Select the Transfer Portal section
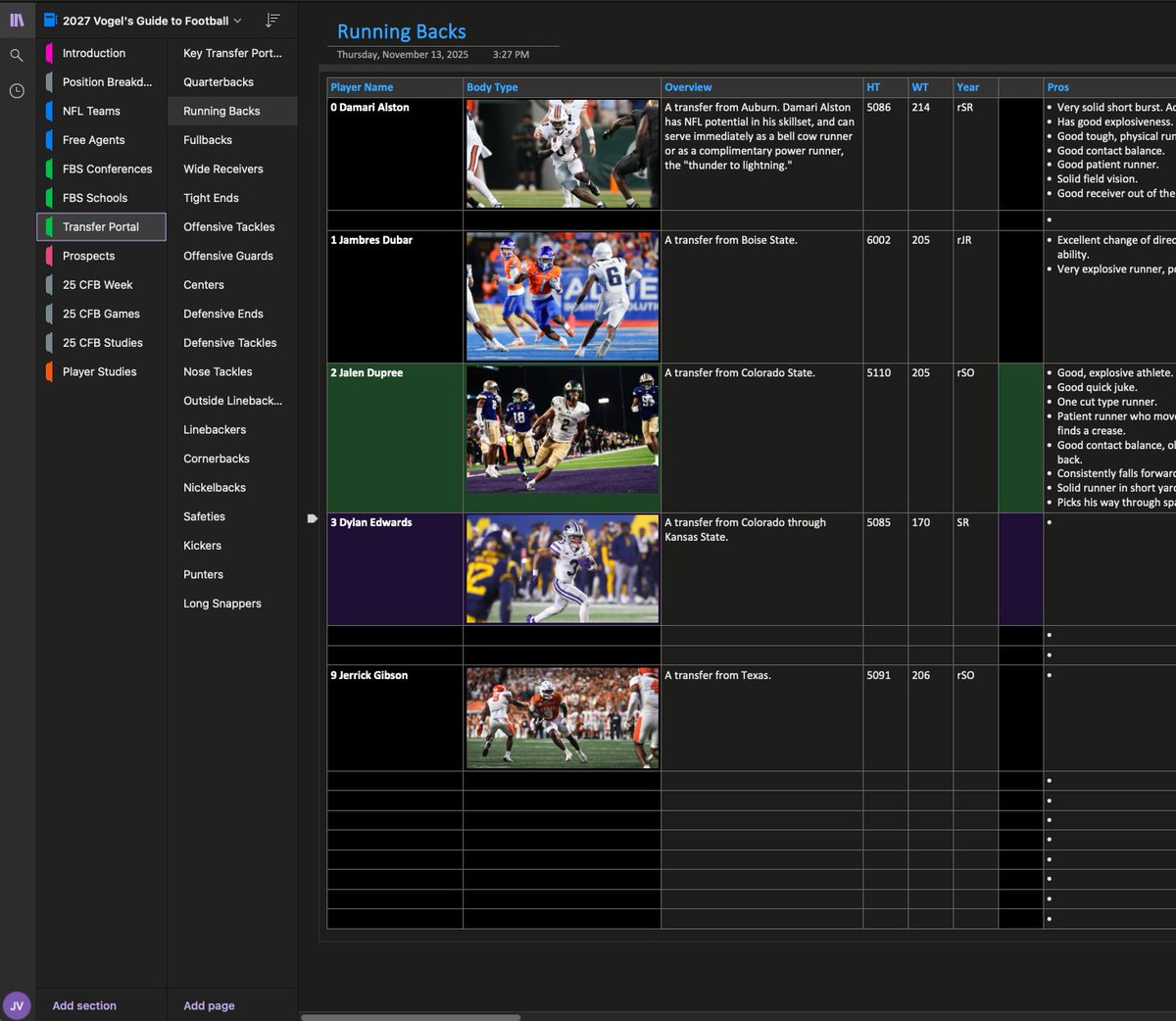The image size is (1176, 1021). [101, 226]
